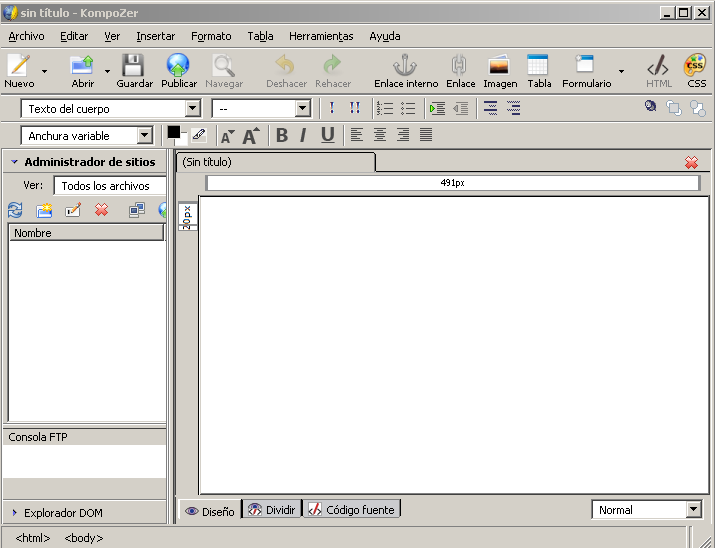Toggle bold formatting
Viewport: 715px width, 548px height.
pyautogui.click(x=282, y=135)
